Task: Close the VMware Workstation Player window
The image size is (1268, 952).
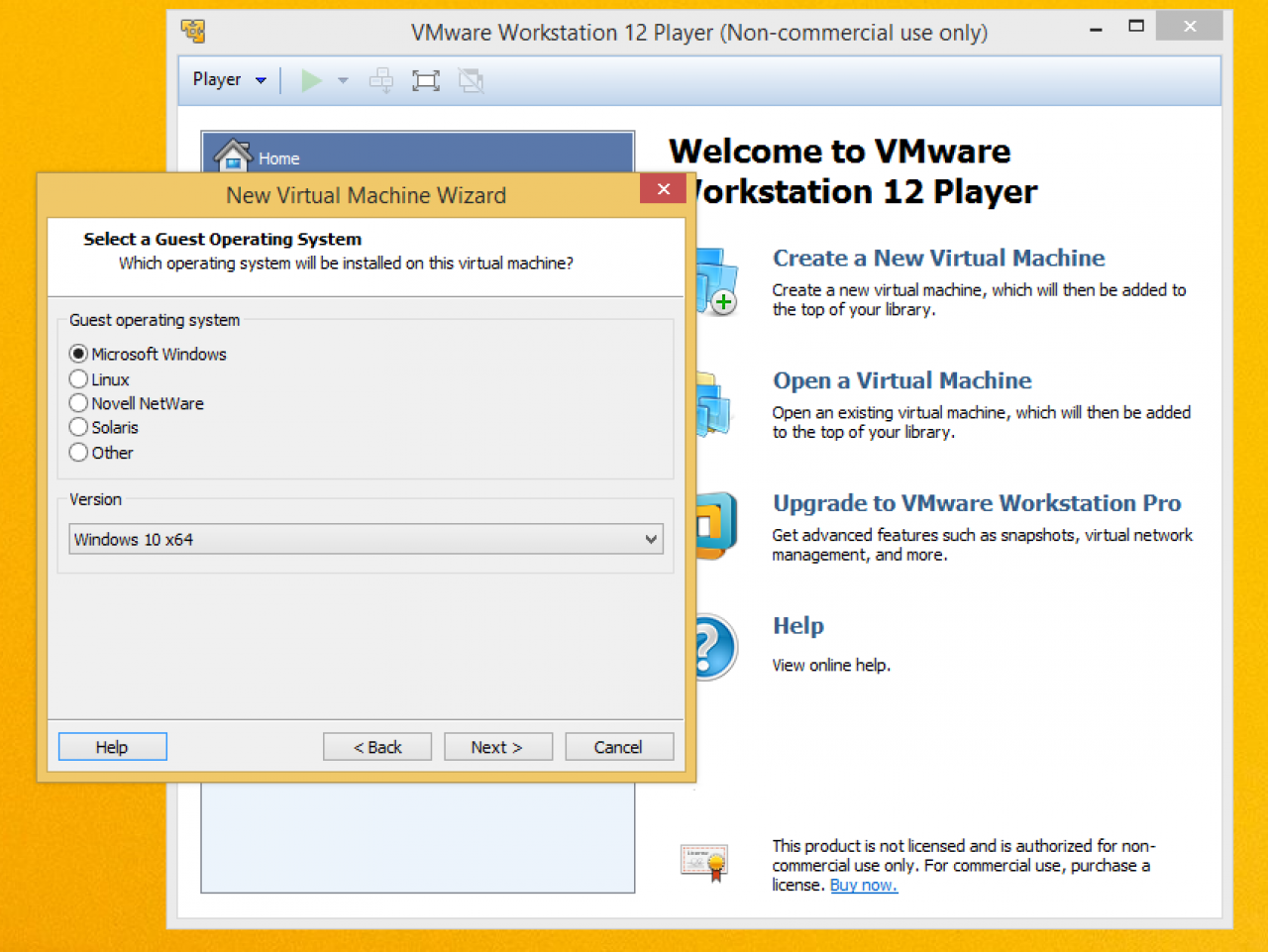Action: coord(1190,27)
